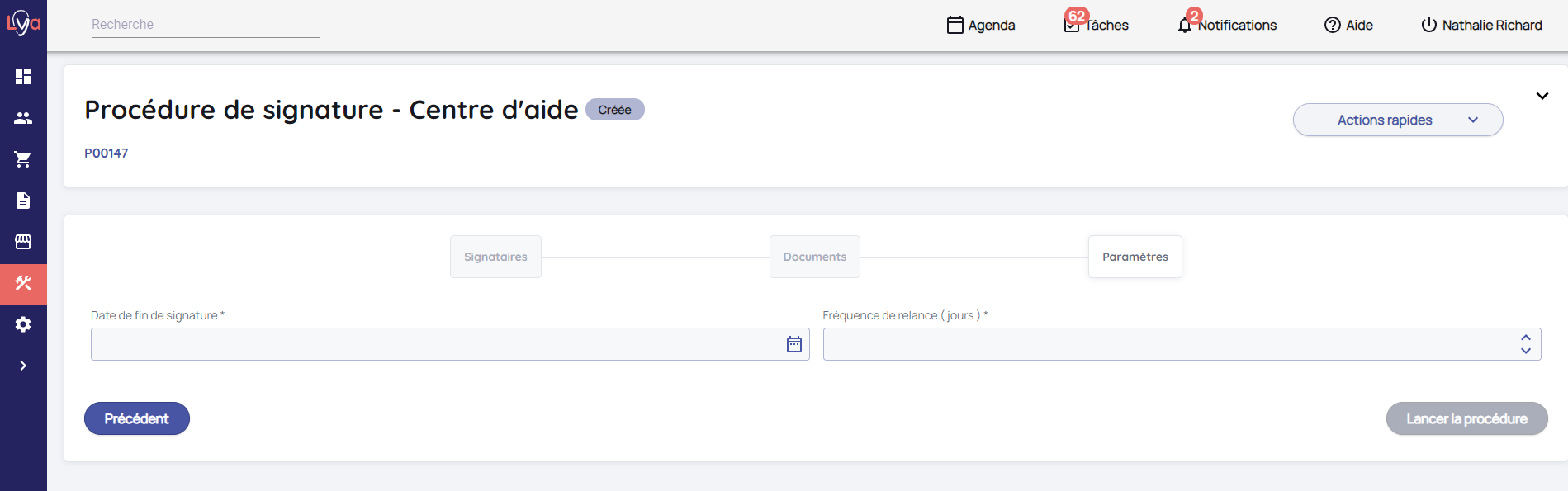Click the Précédent button
Image resolution: width=1568 pixels, height=491 pixels.
(137, 418)
